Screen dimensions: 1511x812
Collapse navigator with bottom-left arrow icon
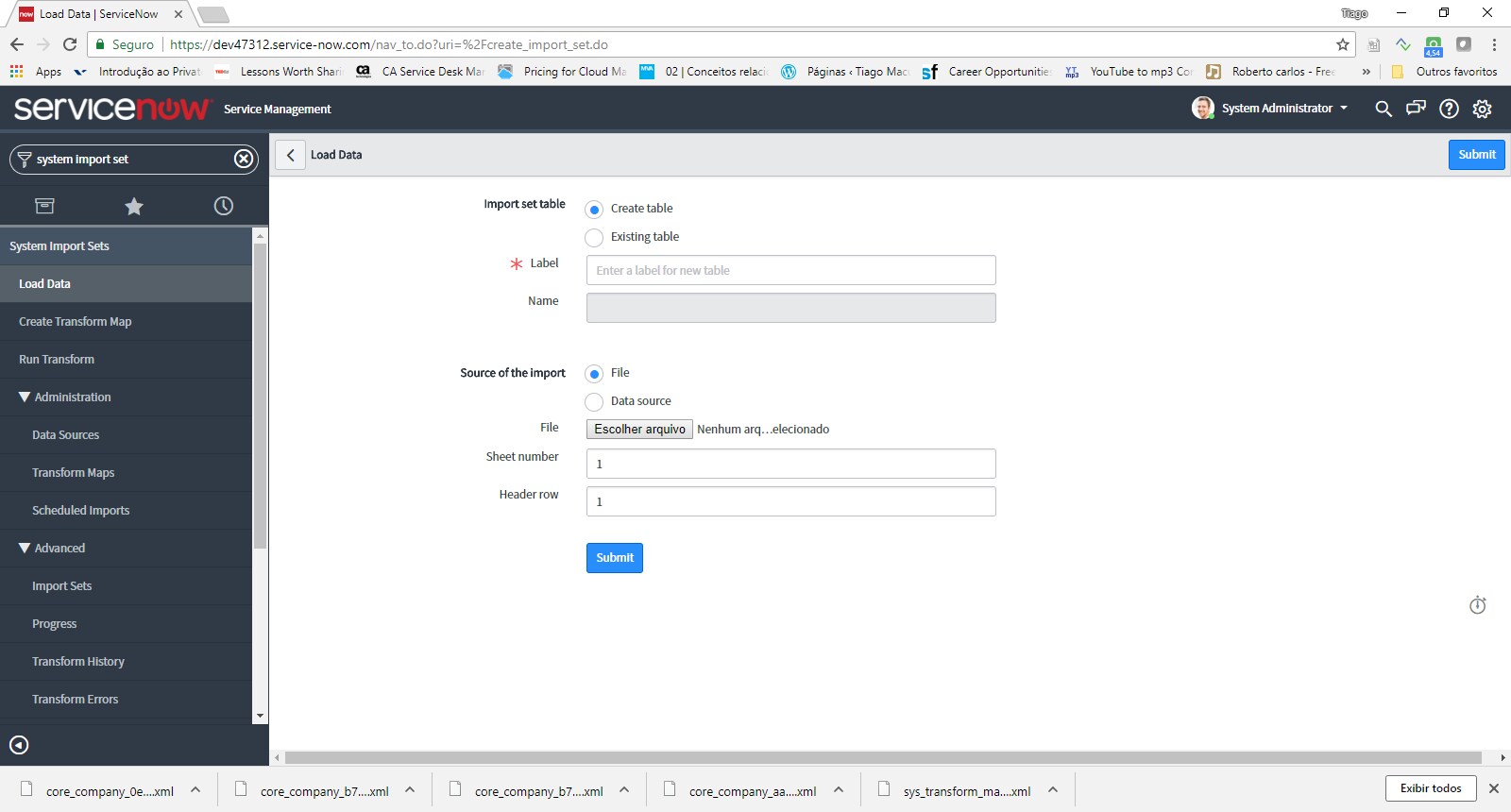19,745
